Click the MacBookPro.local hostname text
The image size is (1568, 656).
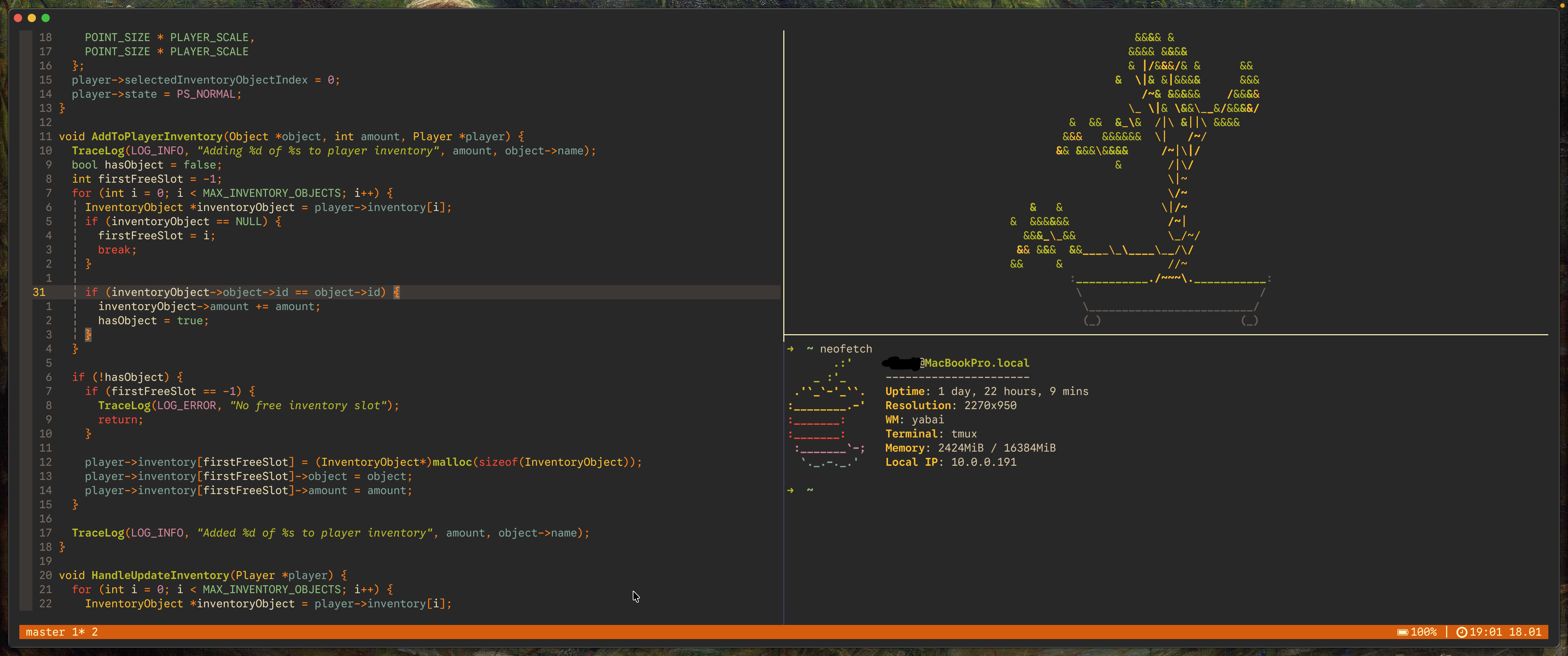977,363
